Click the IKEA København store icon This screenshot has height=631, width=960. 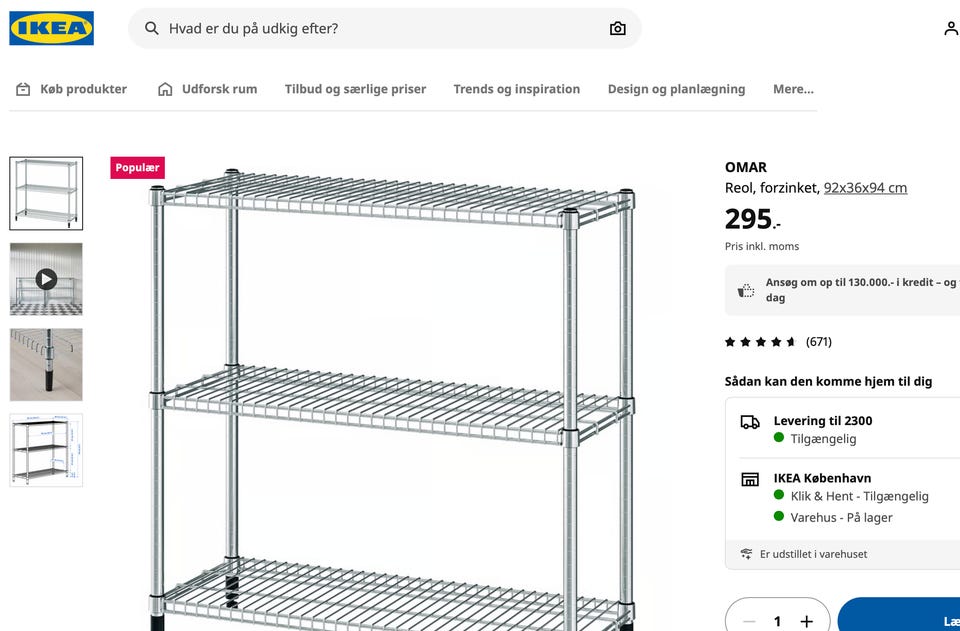(x=750, y=479)
